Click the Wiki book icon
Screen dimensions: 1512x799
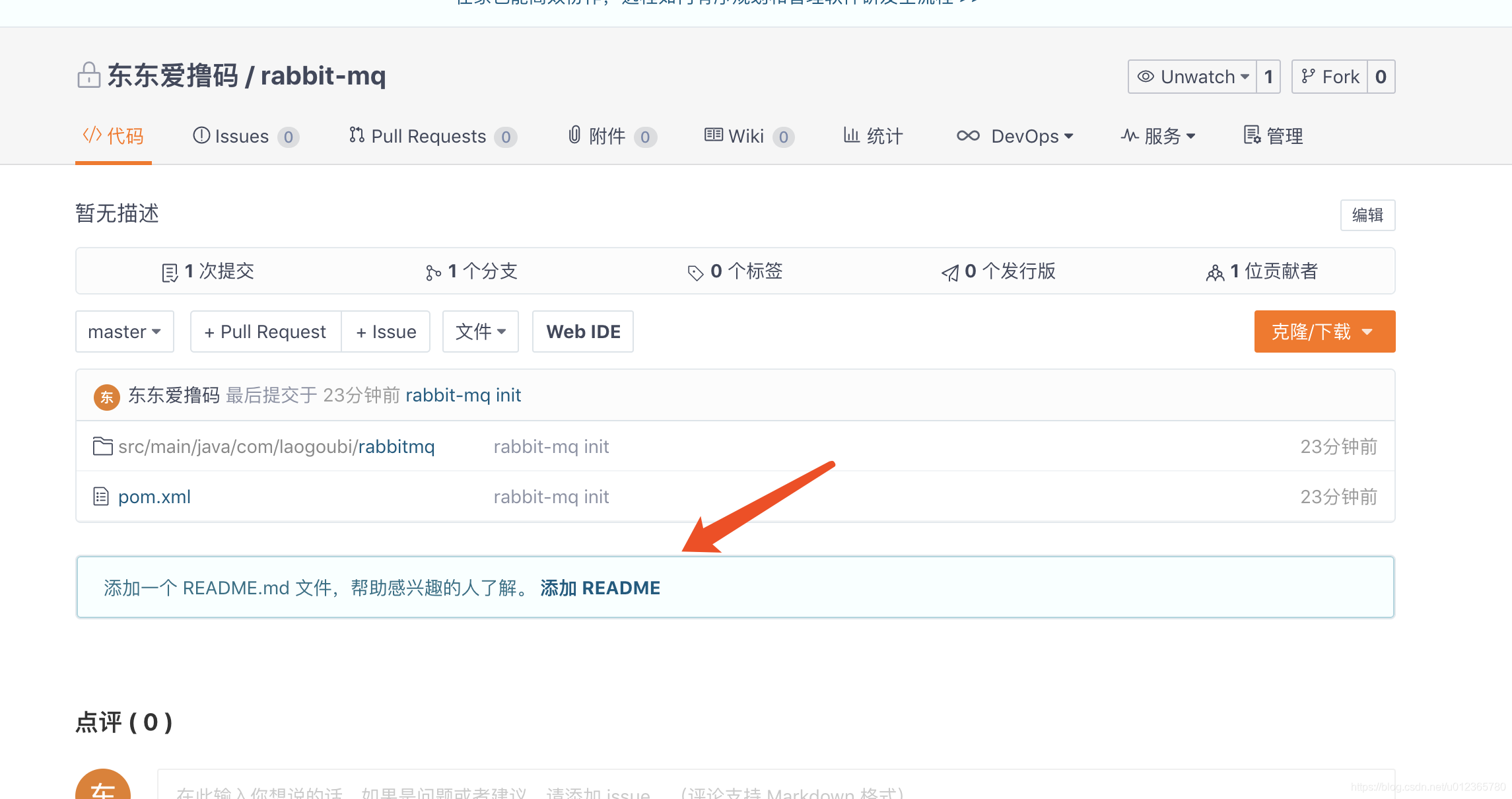click(x=714, y=135)
